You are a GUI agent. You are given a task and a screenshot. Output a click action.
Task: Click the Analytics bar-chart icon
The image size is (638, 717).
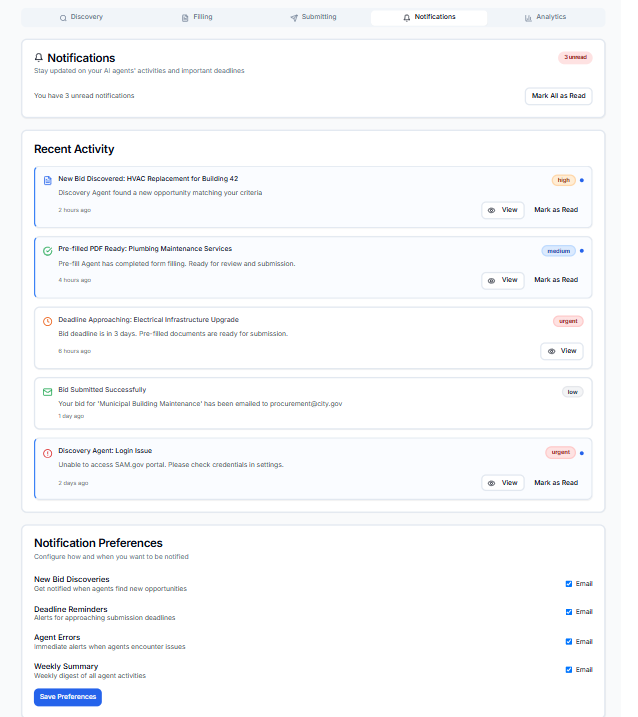pyautogui.click(x=528, y=18)
